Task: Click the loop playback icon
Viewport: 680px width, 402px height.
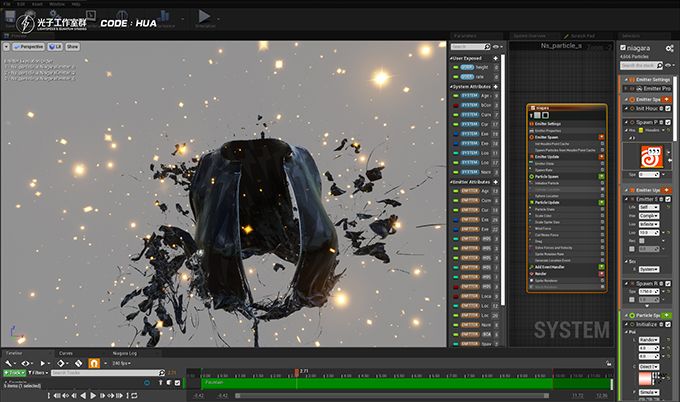Action: coord(134,396)
